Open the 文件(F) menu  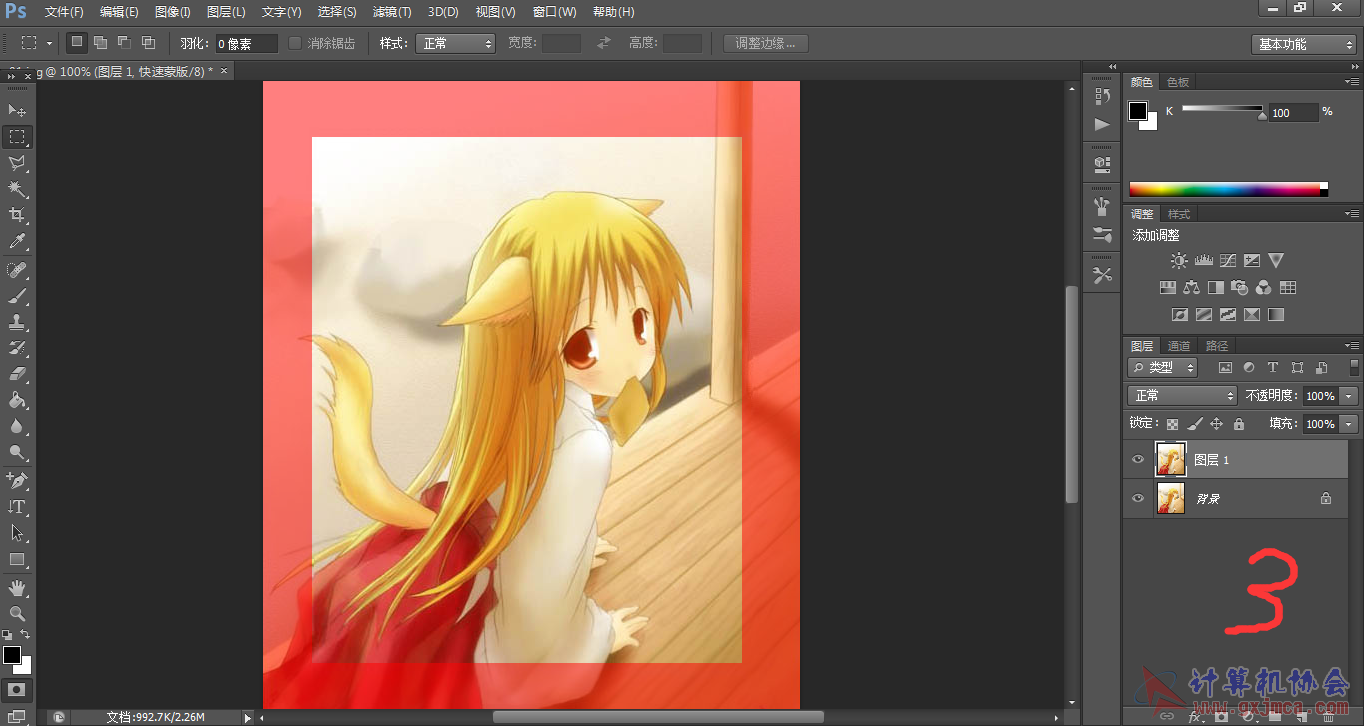[x=64, y=12]
